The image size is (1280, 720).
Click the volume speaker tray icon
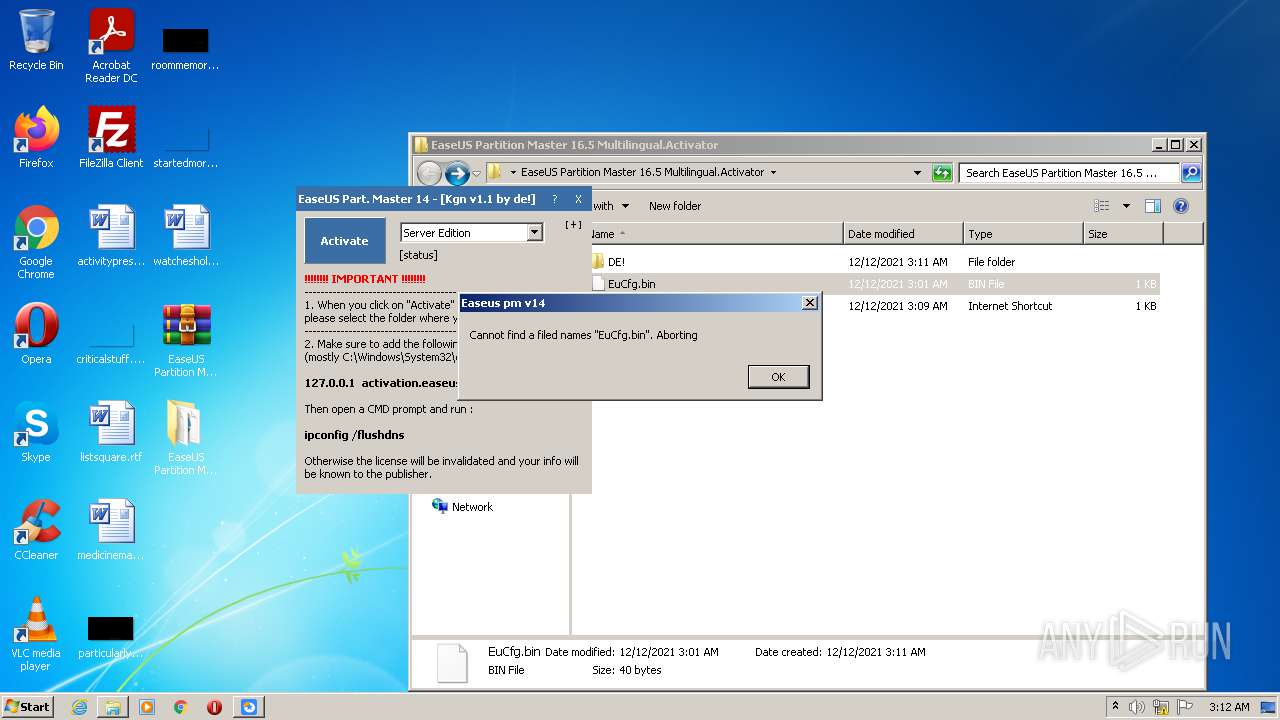[1137, 707]
